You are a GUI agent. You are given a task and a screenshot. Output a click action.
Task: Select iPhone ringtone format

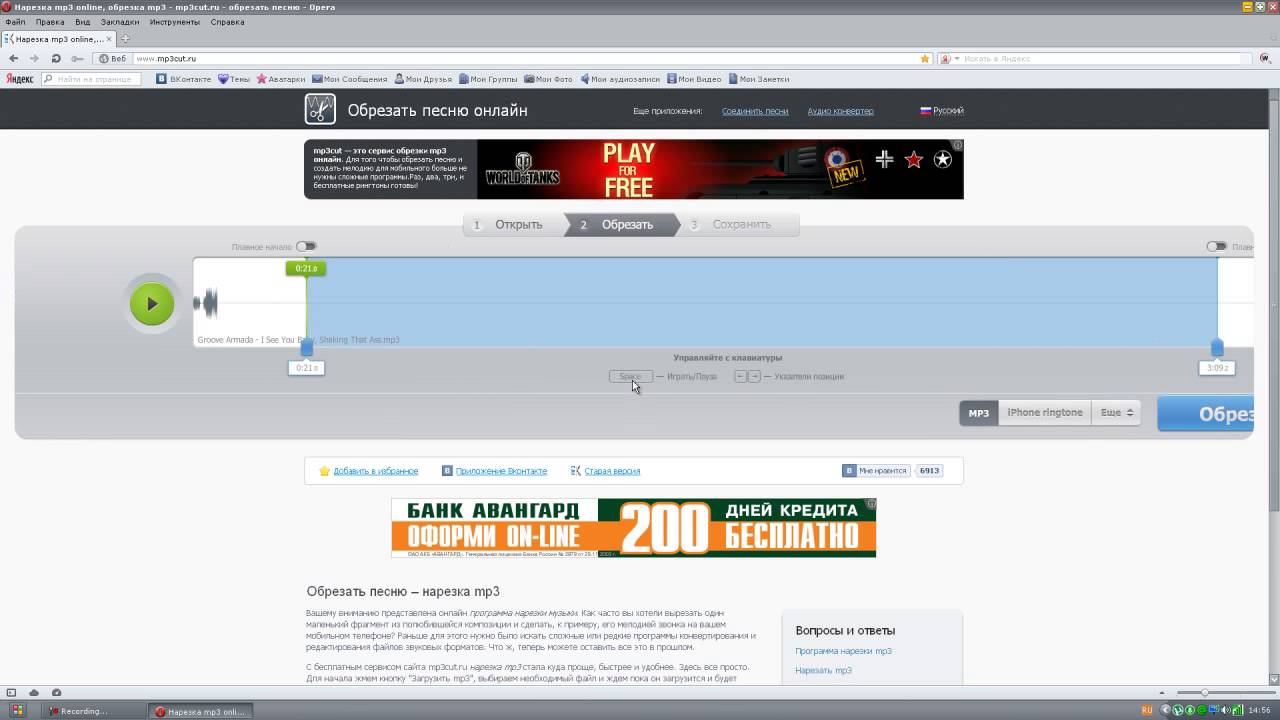1045,412
